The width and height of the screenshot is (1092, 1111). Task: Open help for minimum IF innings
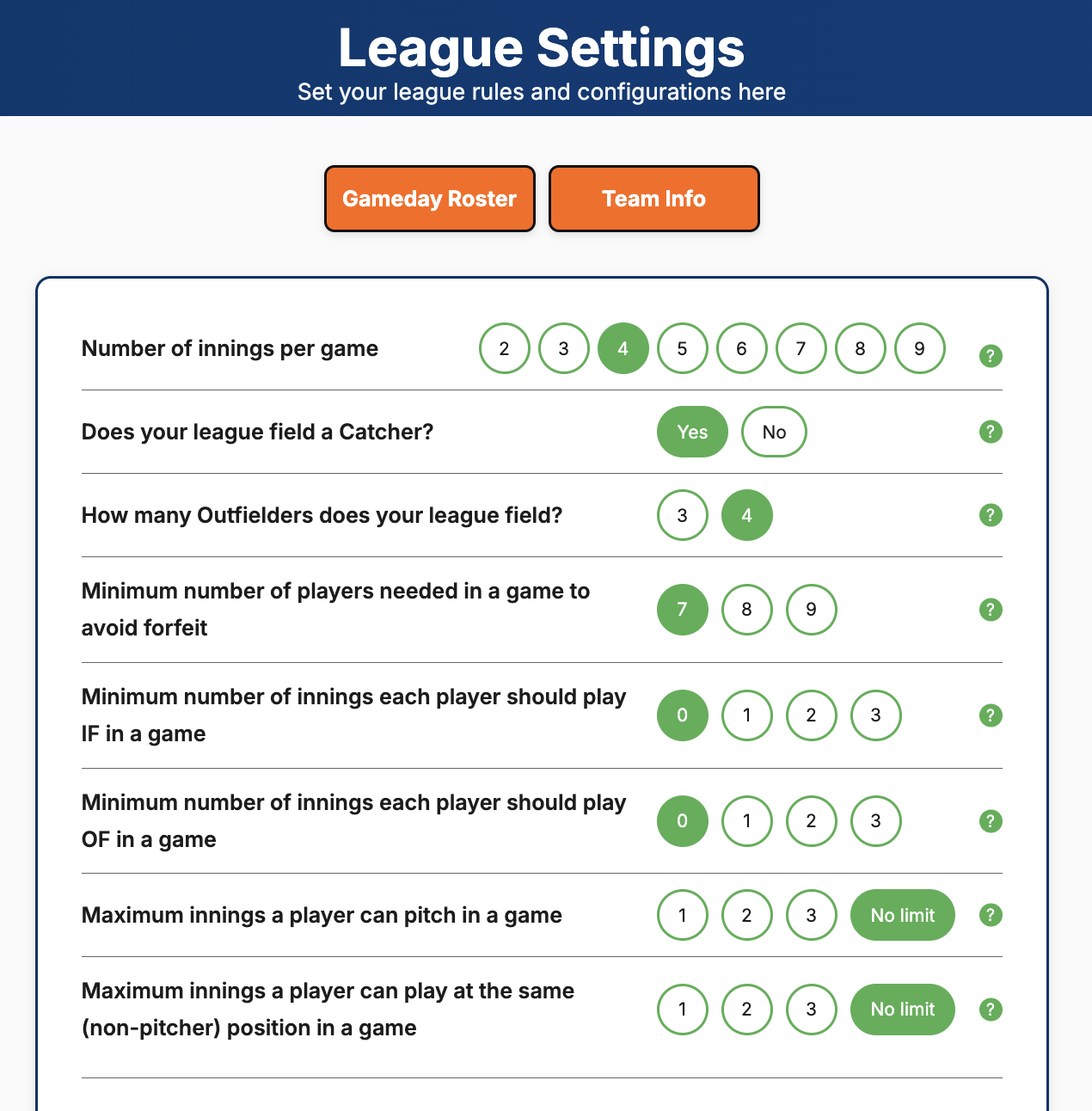(991, 715)
